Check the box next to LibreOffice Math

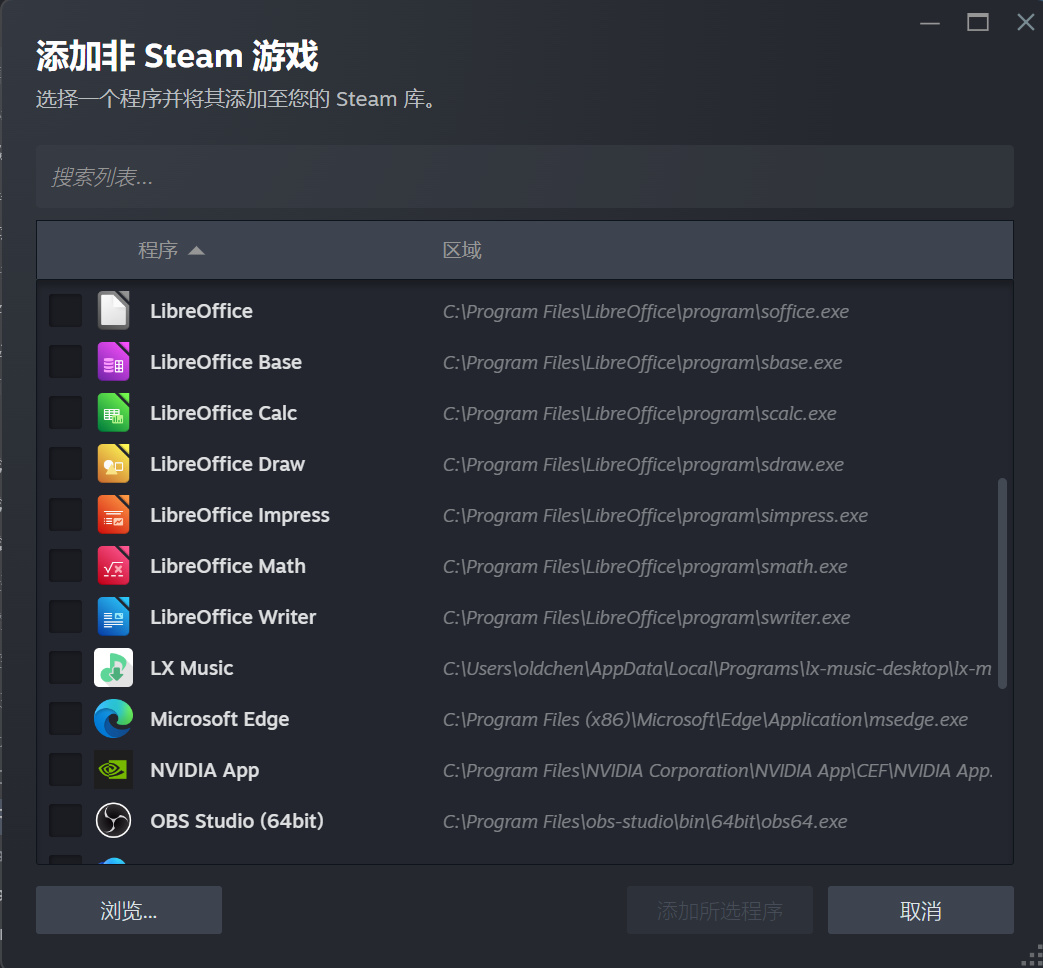(65, 565)
